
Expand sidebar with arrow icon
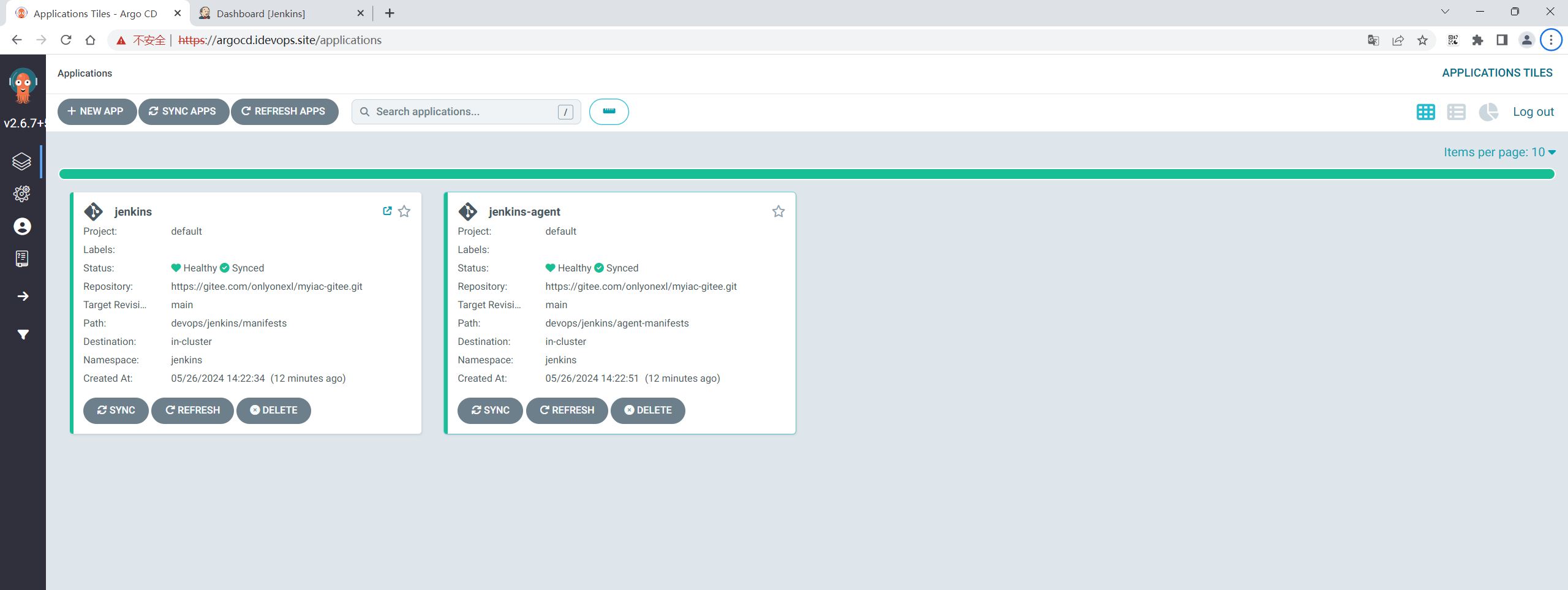23,297
